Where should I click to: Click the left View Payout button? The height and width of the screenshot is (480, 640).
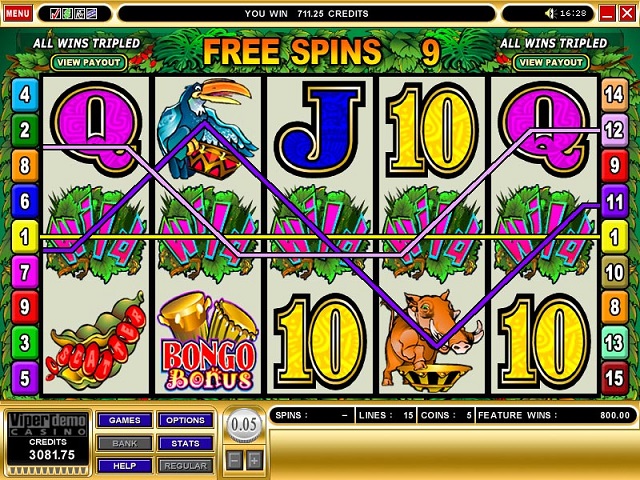point(89,62)
